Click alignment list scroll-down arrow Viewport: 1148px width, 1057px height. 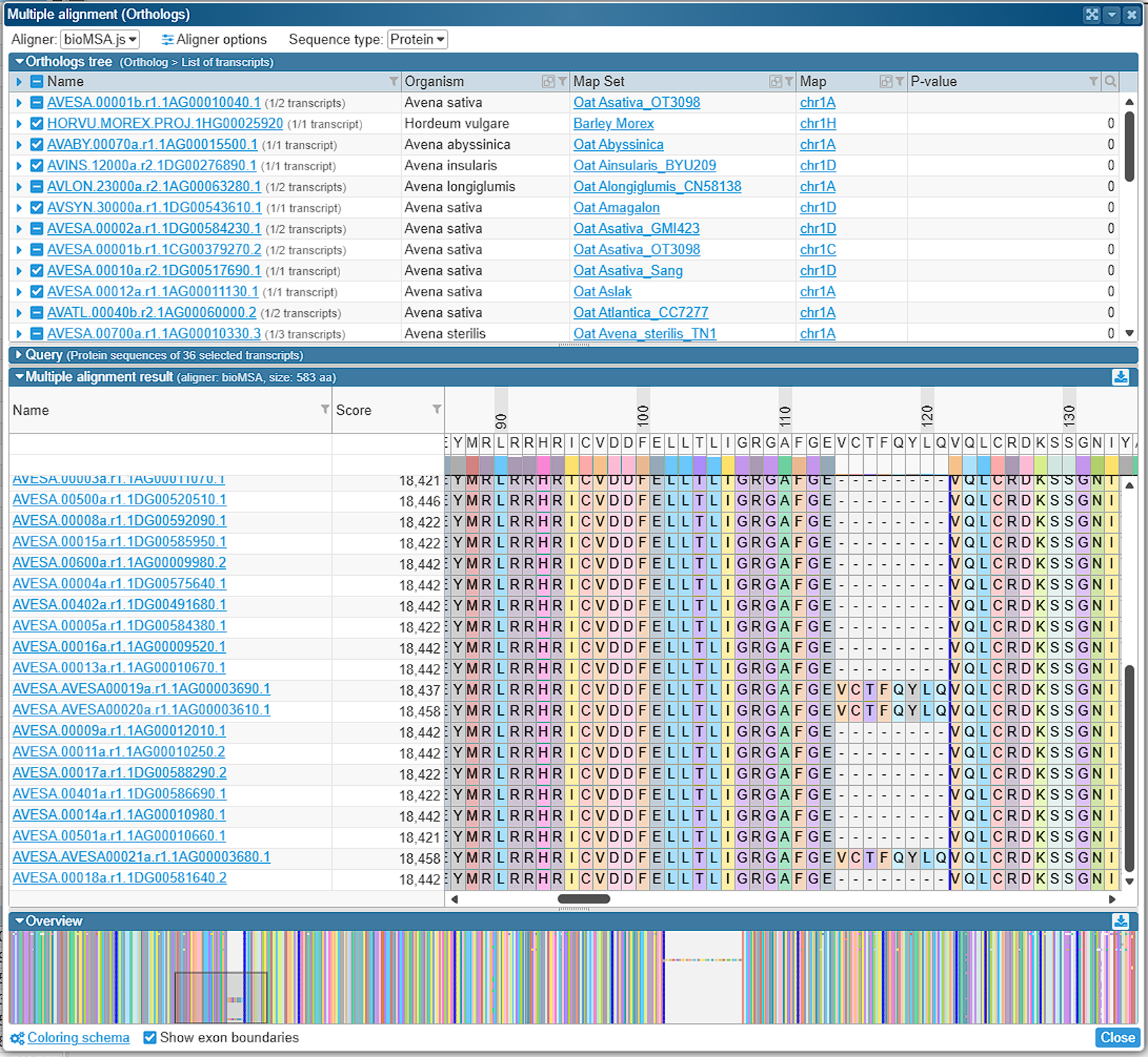click(1130, 881)
